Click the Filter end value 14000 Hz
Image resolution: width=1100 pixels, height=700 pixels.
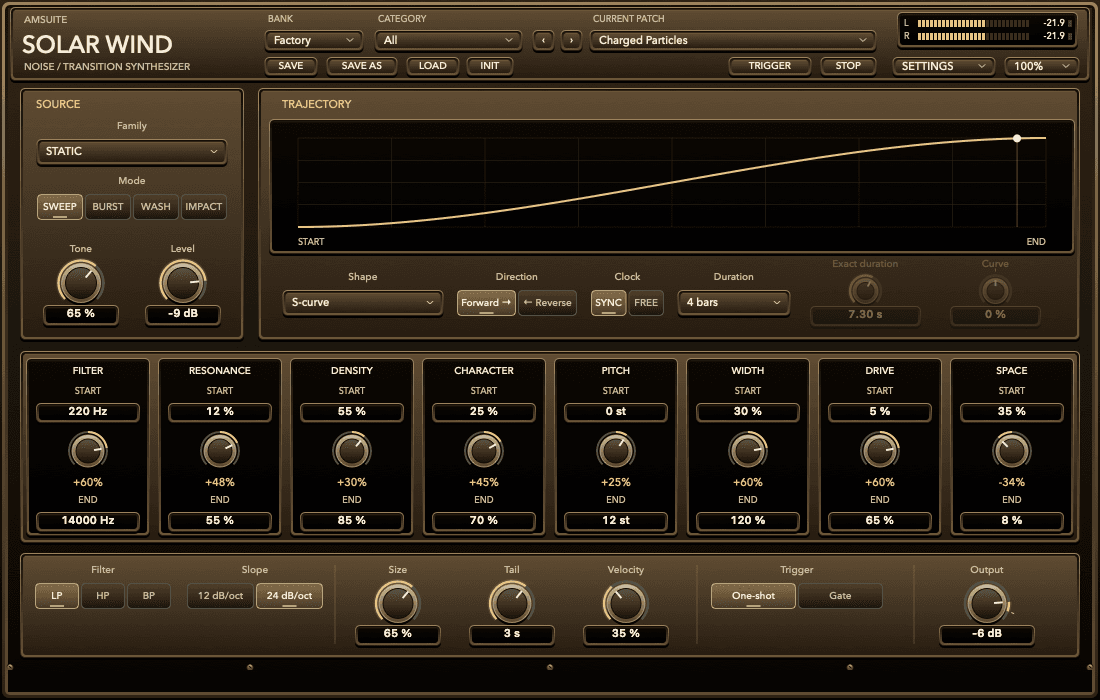[x=88, y=520]
